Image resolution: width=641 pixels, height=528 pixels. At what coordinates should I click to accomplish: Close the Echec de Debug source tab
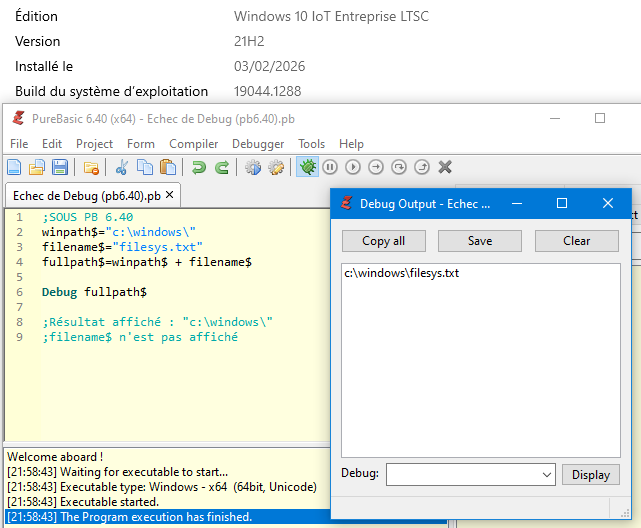coord(169,195)
